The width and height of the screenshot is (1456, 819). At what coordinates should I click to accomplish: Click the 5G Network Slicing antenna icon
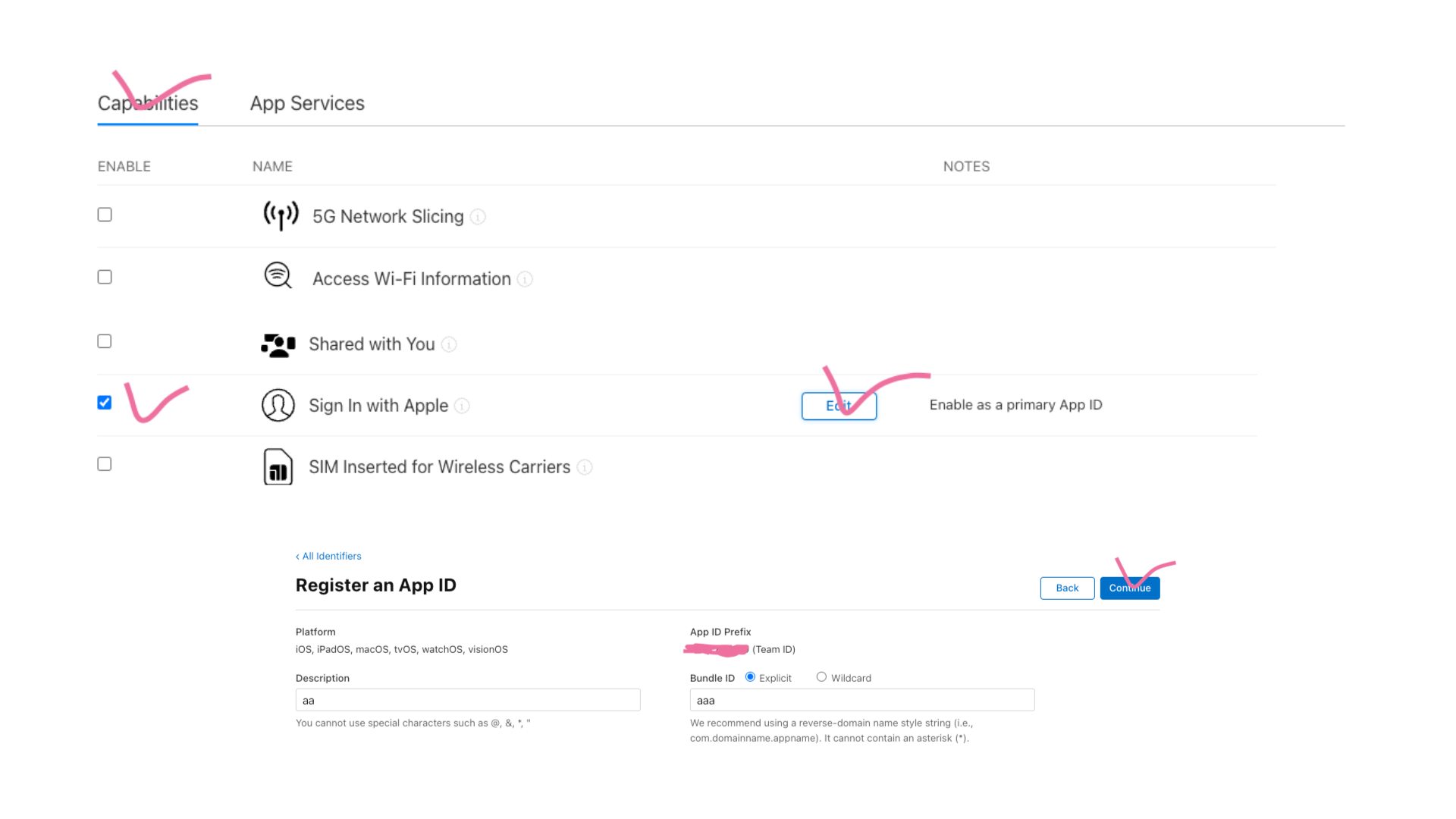click(x=281, y=216)
